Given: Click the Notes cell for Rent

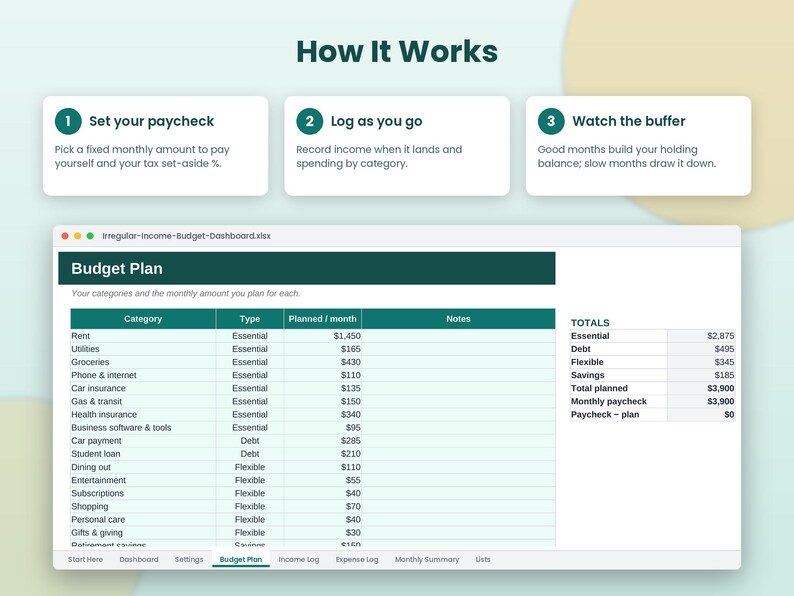Looking at the screenshot, I should [458, 336].
